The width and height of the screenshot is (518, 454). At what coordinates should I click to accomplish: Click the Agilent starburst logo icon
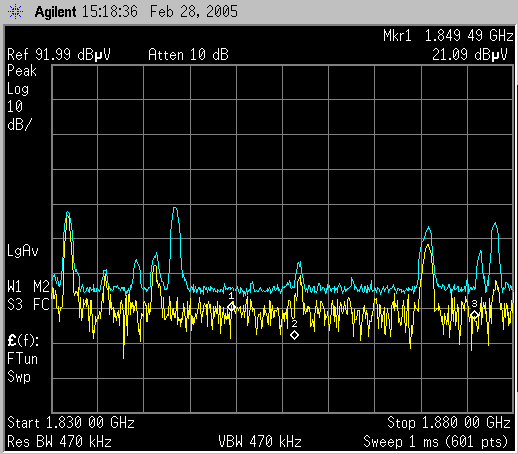click(x=15, y=12)
